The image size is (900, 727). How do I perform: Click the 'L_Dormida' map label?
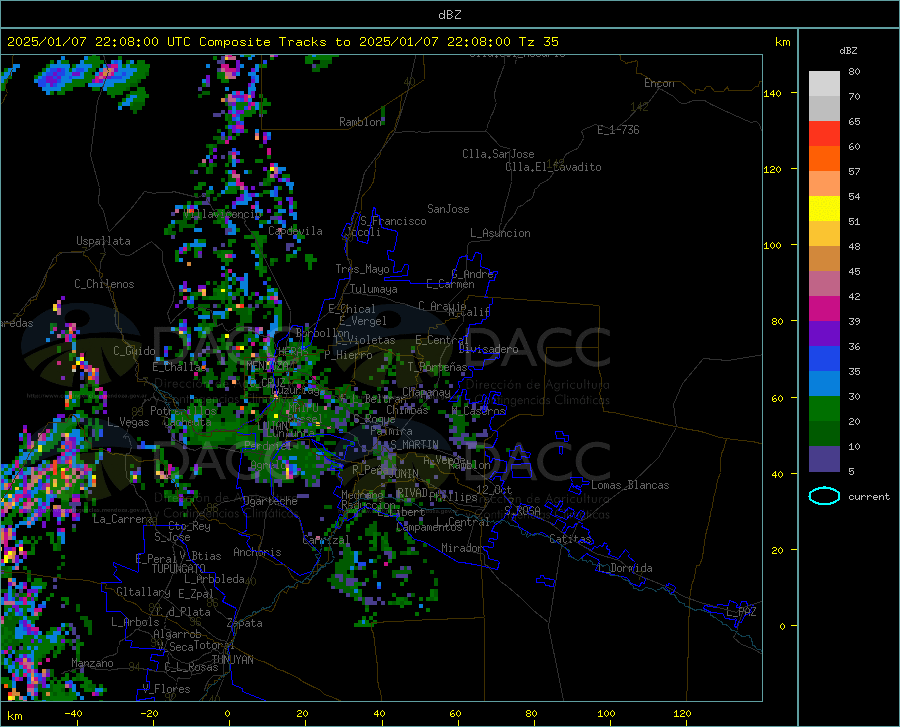tap(625, 568)
